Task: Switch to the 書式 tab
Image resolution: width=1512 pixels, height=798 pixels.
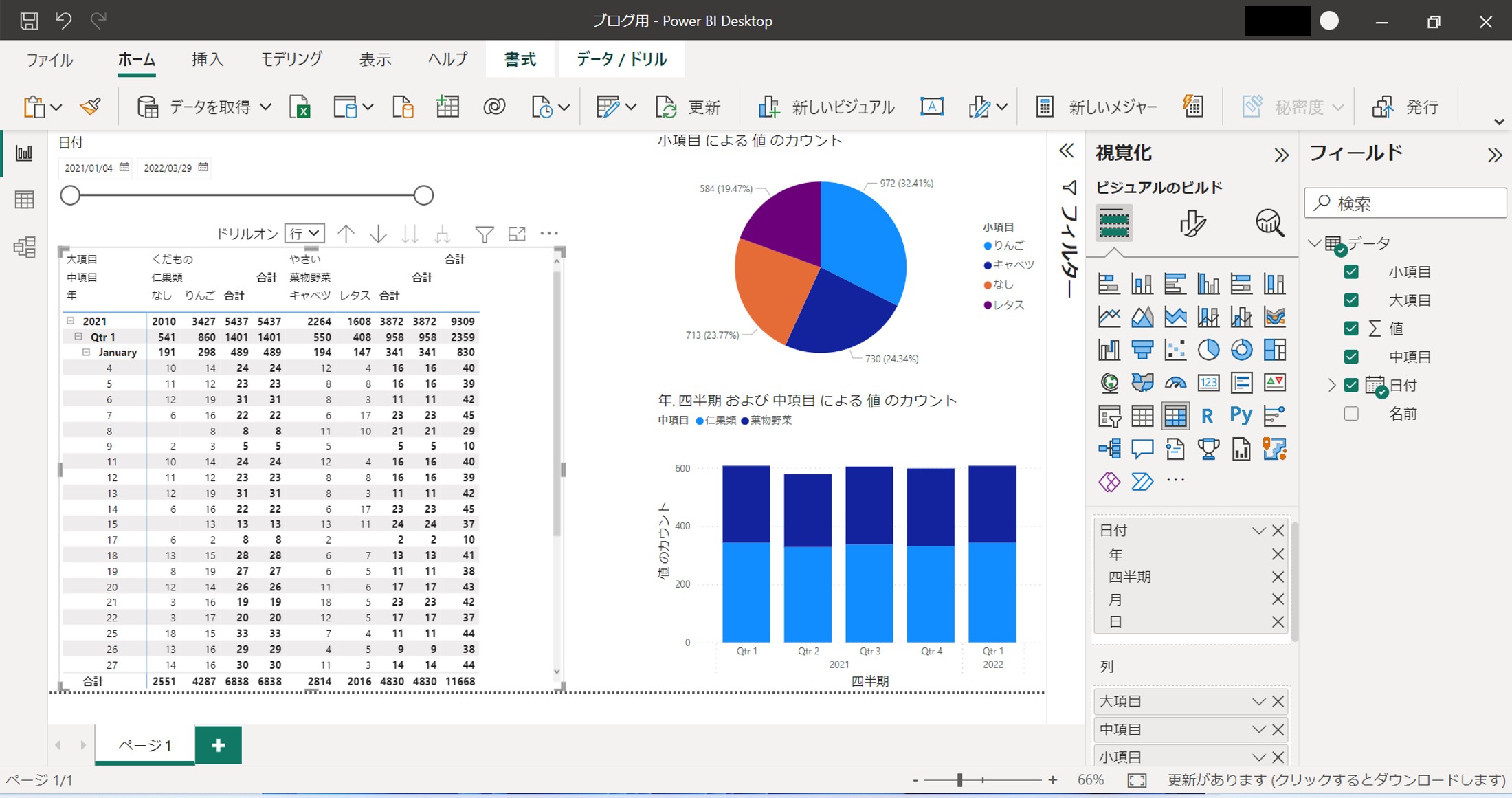Action: tap(520, 60)
